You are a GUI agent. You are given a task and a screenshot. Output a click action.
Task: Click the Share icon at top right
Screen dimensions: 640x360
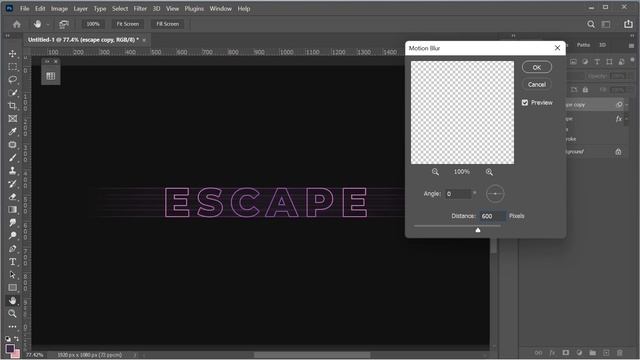click(x=628, y=24)
